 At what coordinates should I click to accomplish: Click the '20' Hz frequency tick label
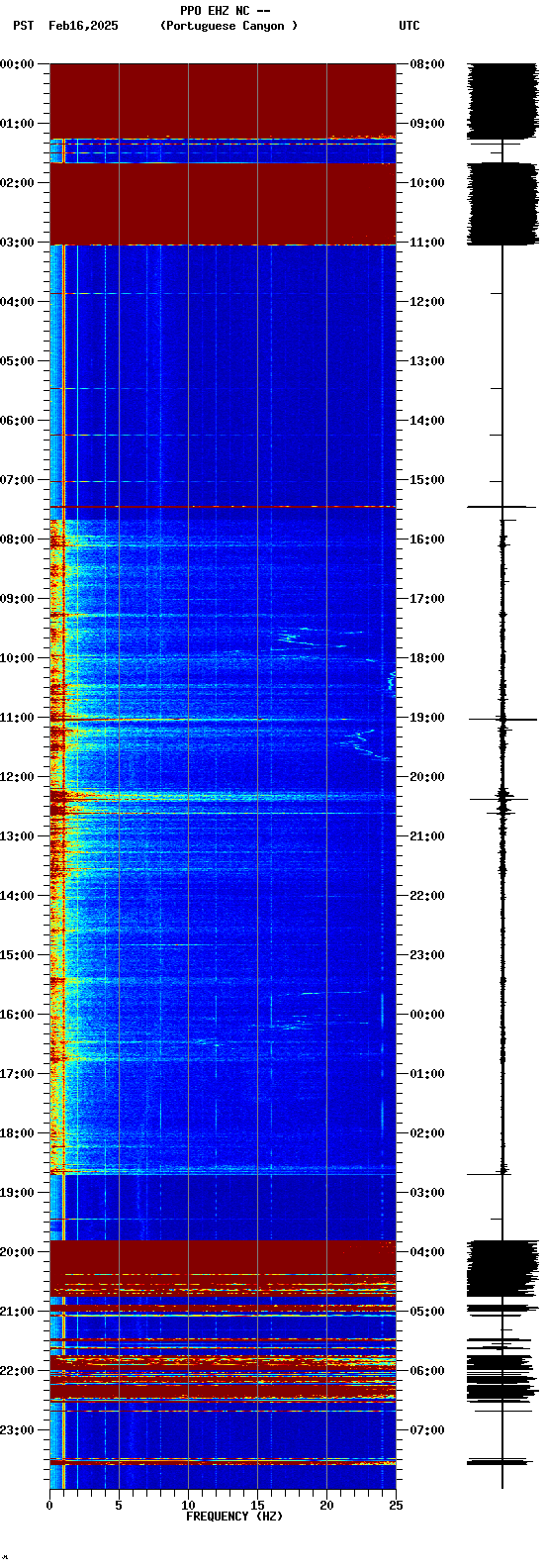click(x=326, y=1506)
